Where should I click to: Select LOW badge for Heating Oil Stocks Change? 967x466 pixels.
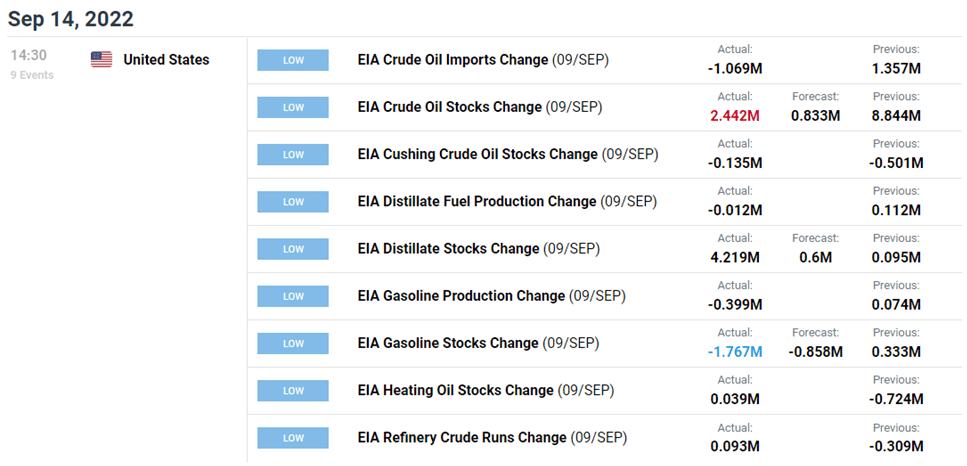(293, 391)
